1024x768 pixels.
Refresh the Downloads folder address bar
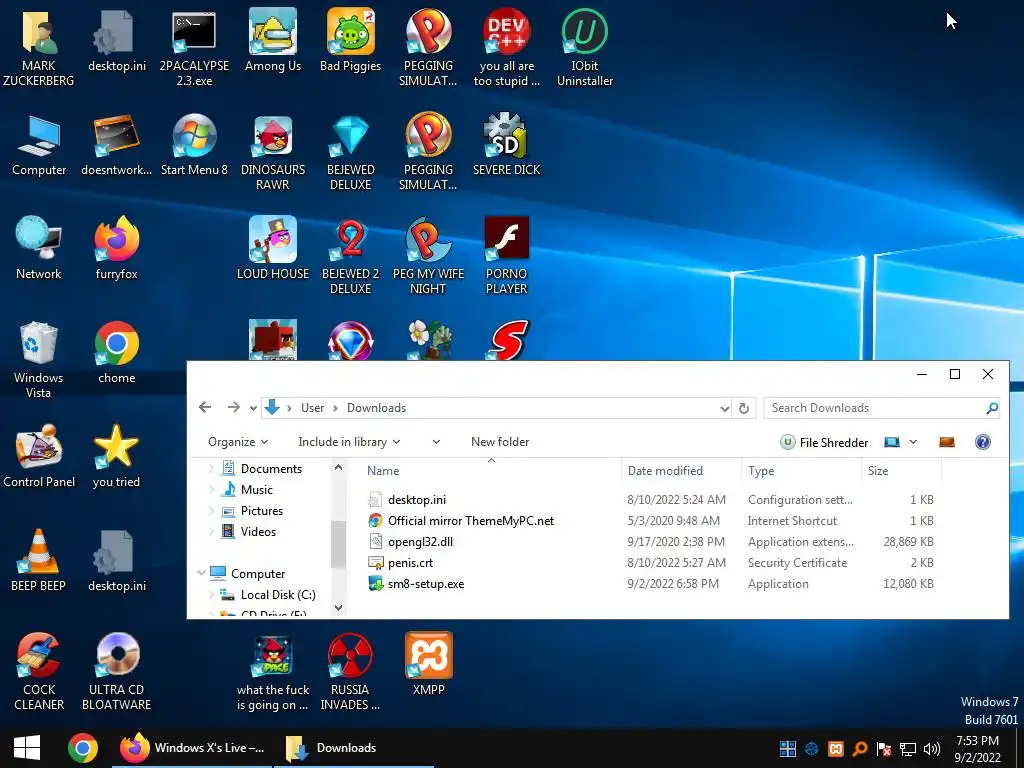pyautogui.click(x=743, y=408)
